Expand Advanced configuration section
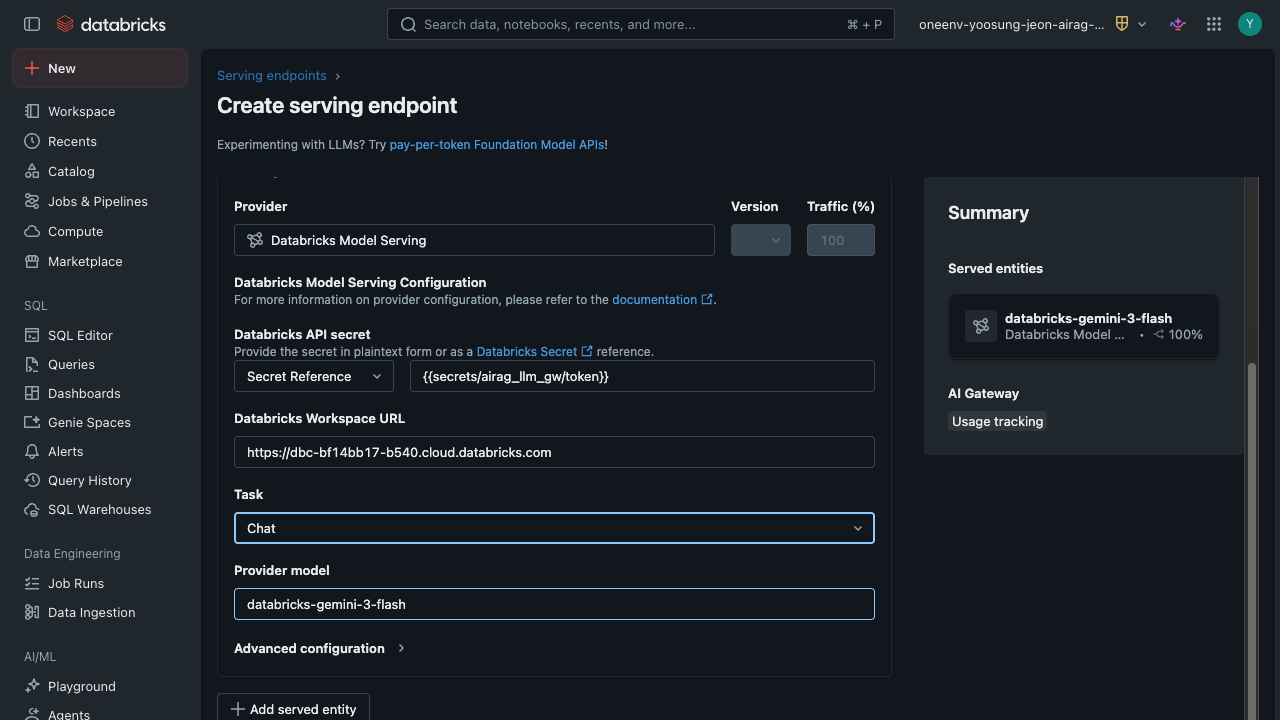Viewport: 1280px width, 720px height. 320,648
